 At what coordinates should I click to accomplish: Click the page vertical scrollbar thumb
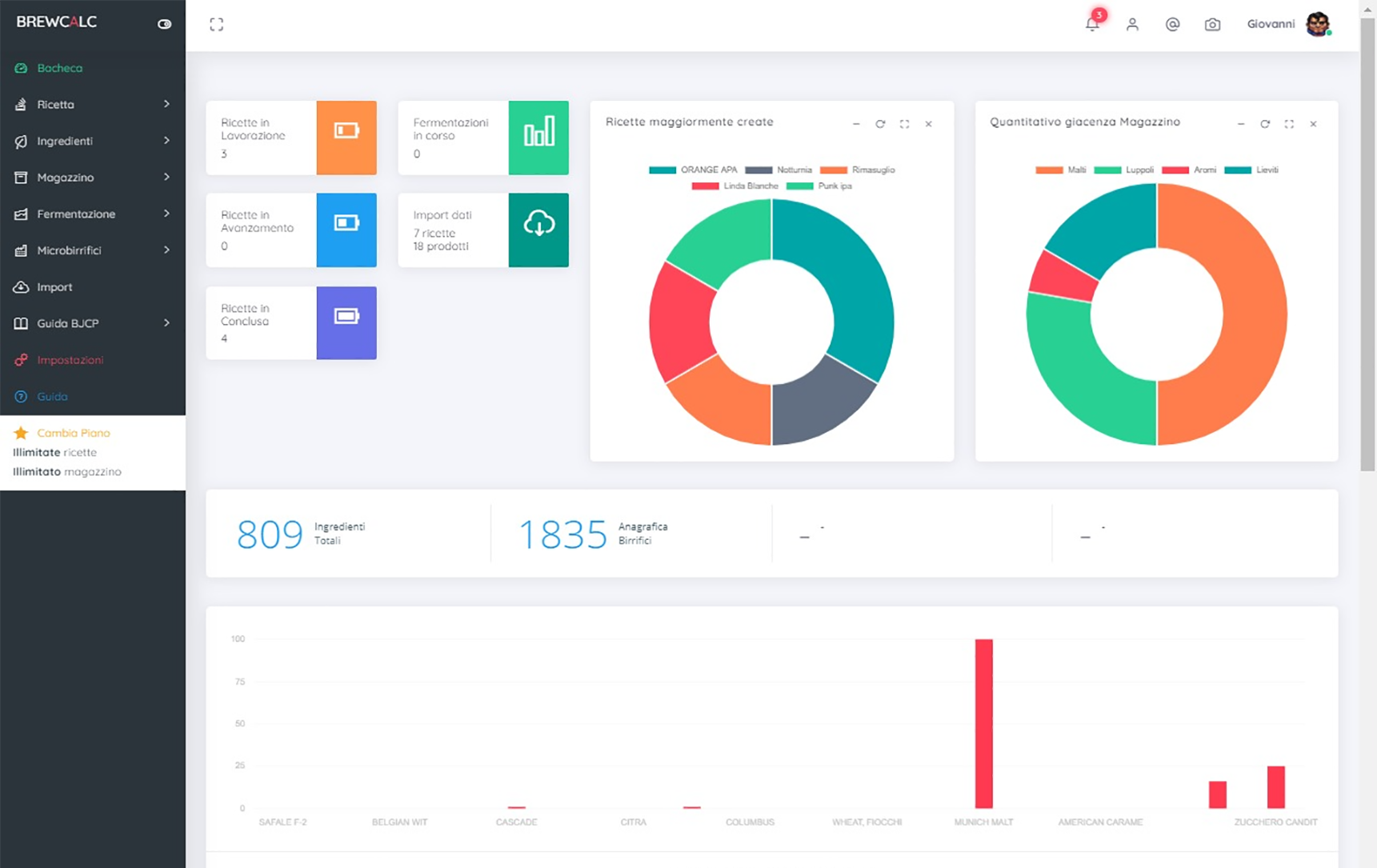point(1368,244)
